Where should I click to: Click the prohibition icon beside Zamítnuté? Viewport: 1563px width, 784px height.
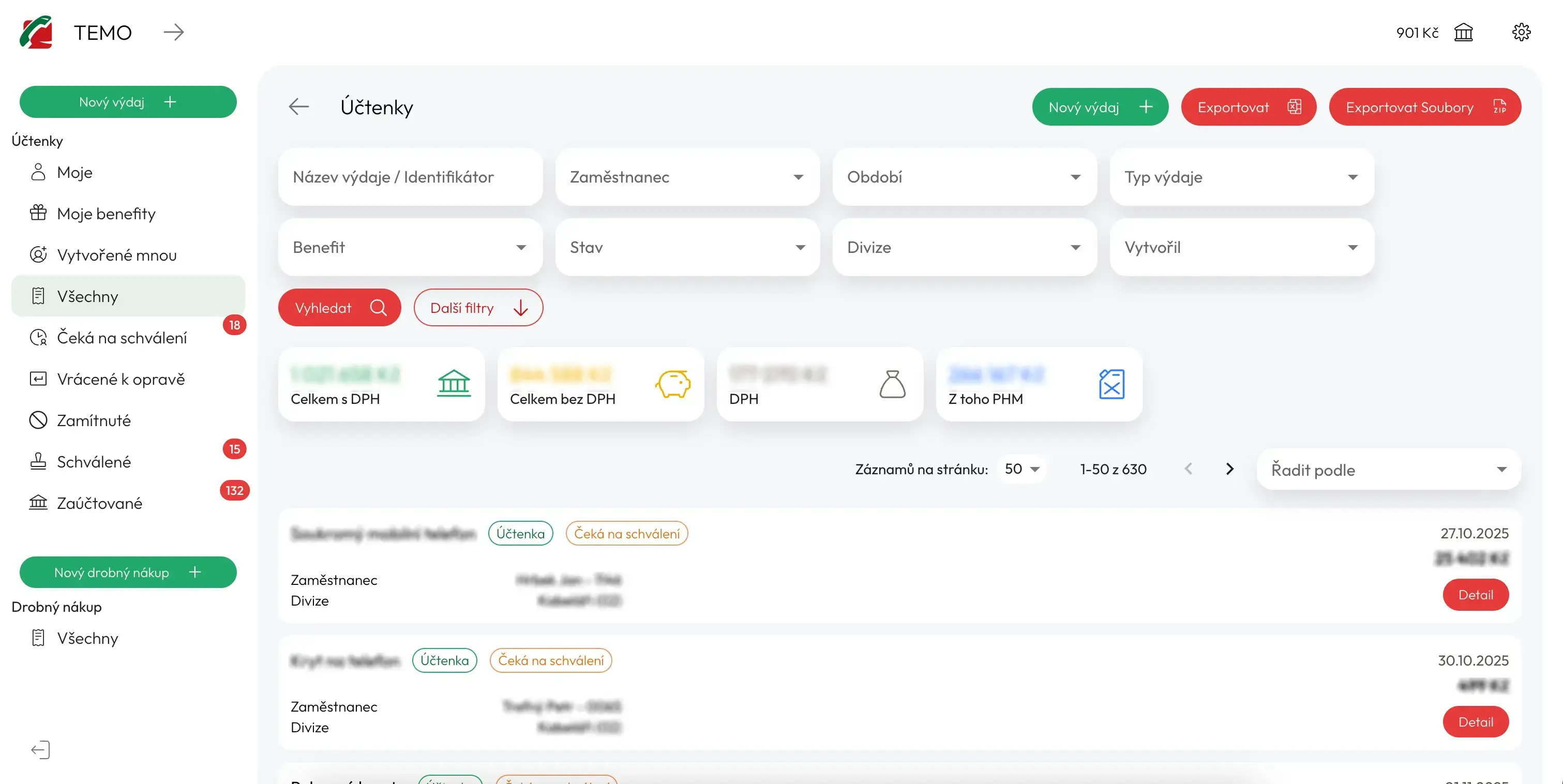click(38, 420)
